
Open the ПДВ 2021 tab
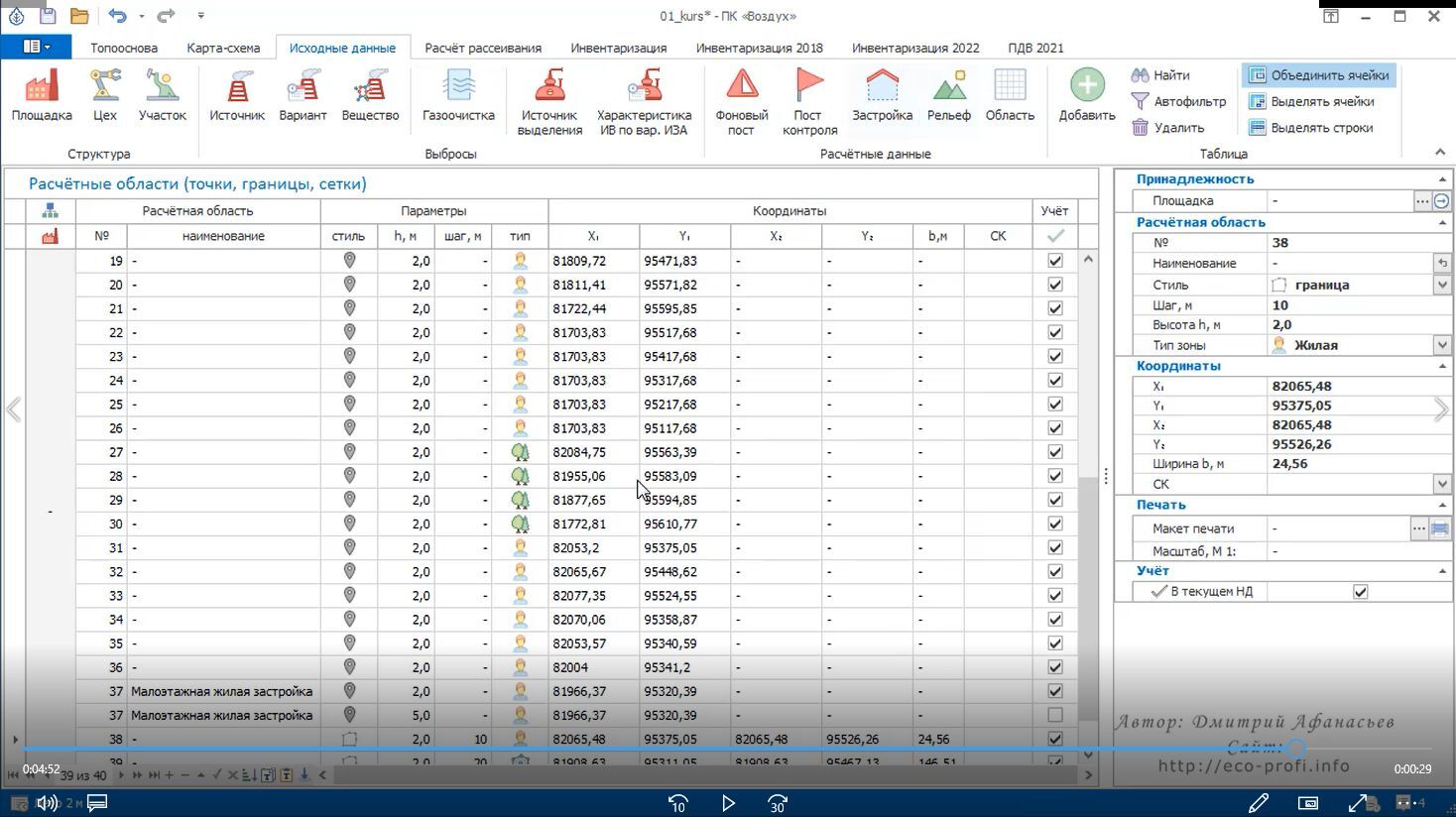[1035, 48]
